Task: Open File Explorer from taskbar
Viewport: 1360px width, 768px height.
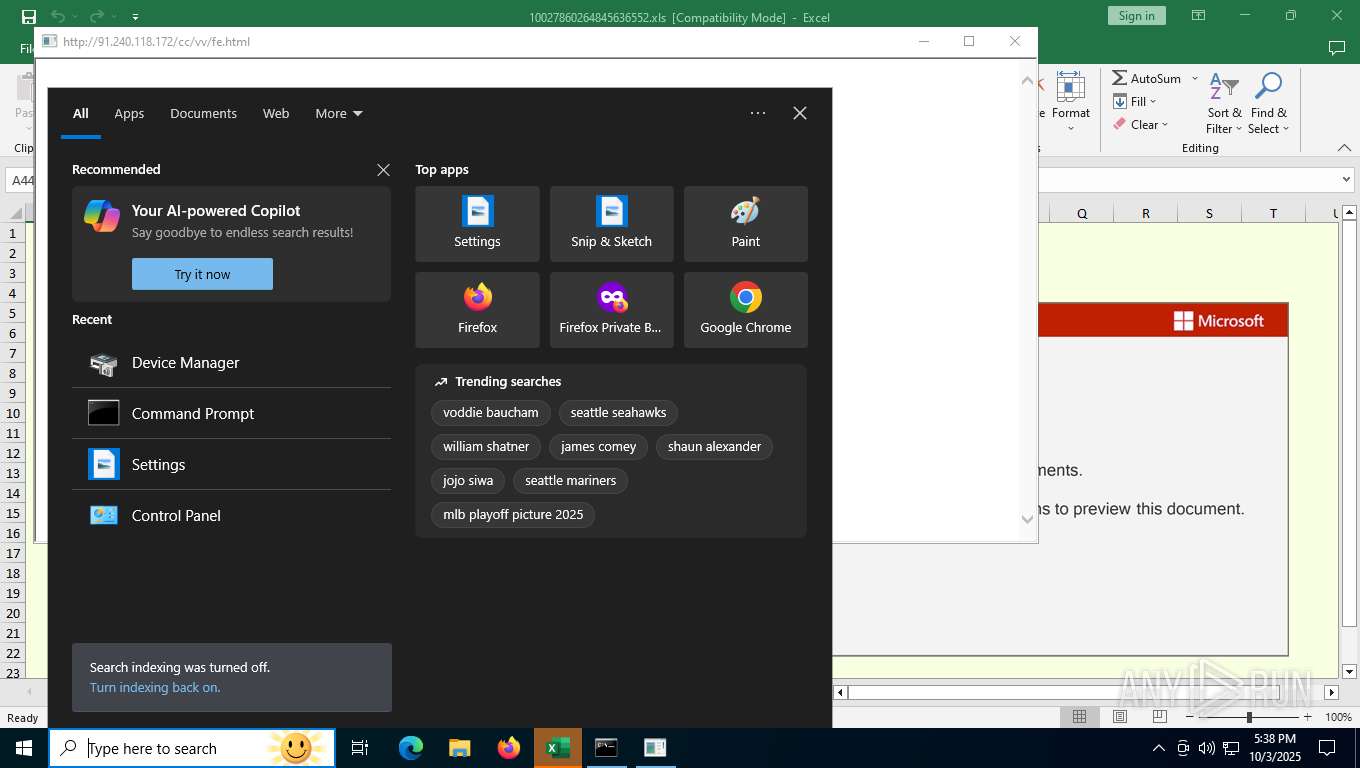Action: click(460, 748)
